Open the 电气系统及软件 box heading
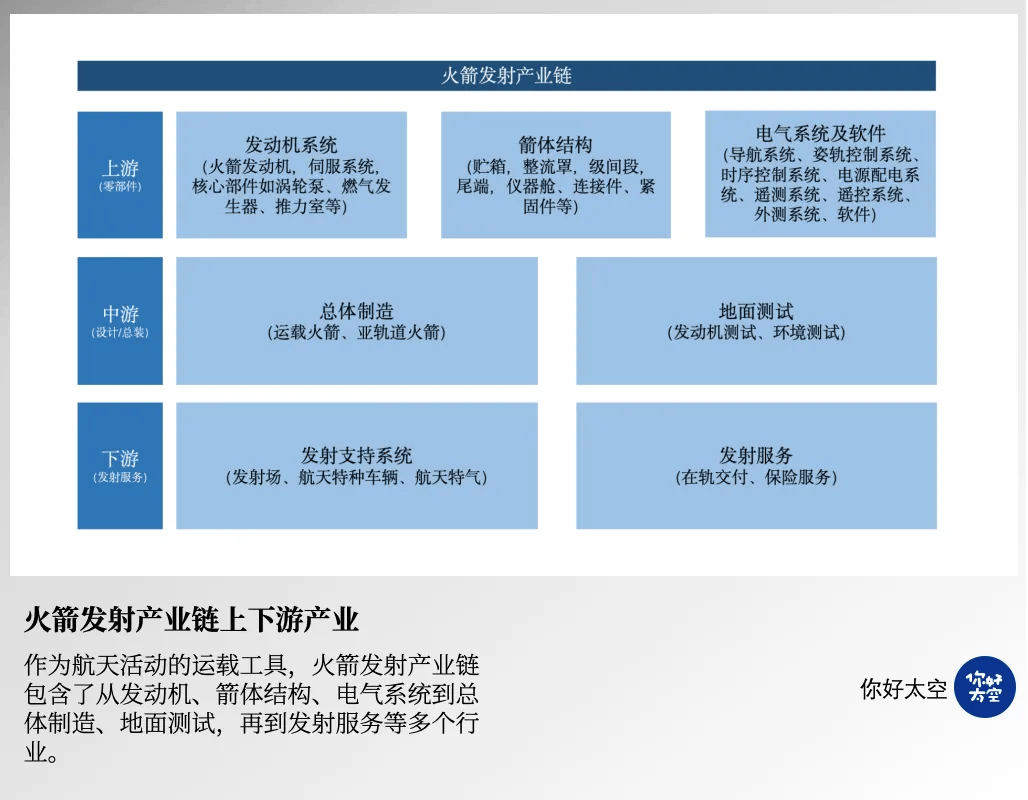This screenshot has width=1028, height=800. (820, 133)
